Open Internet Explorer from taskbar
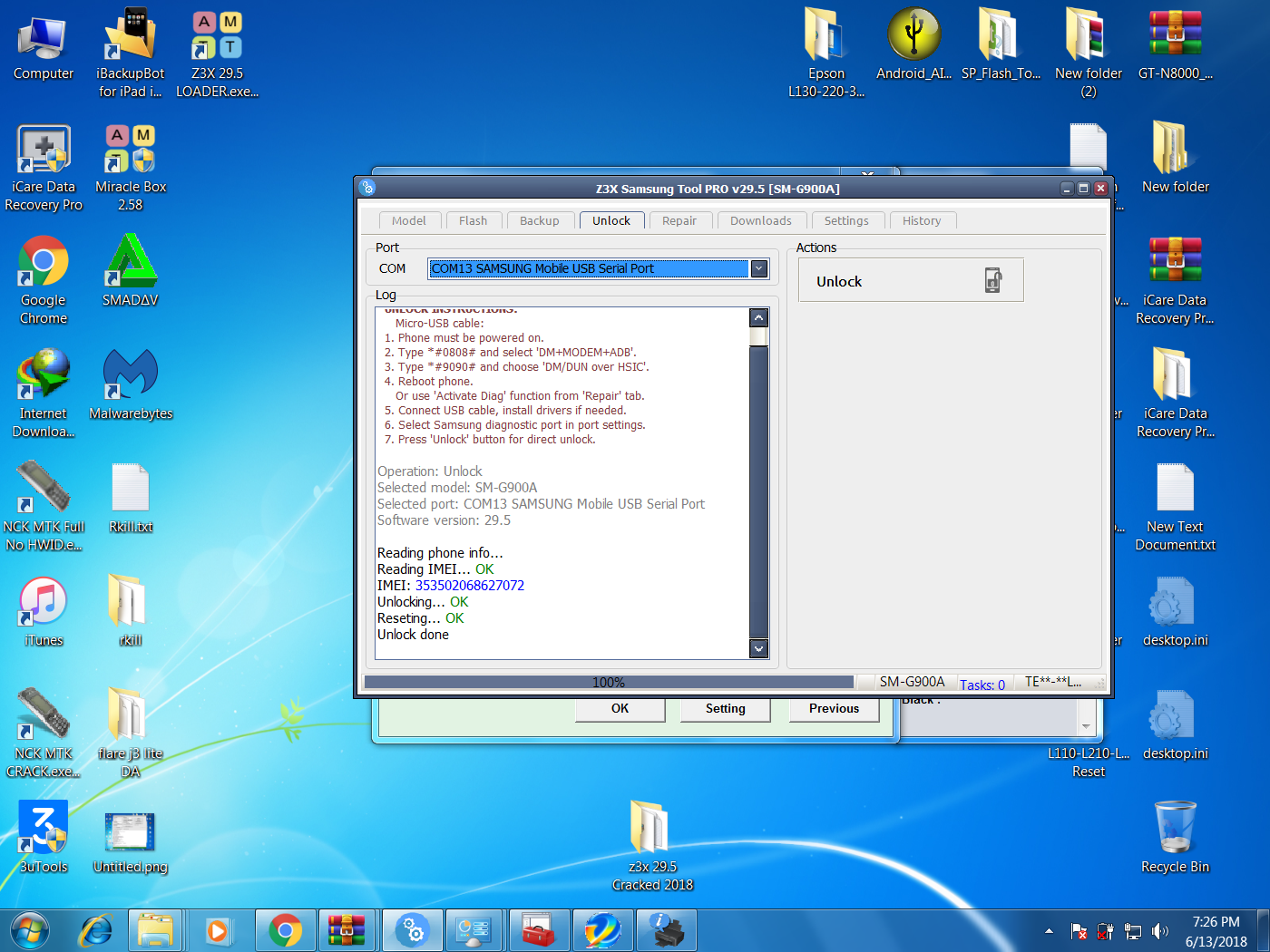 pyautogui.click(x=96, y=931)
